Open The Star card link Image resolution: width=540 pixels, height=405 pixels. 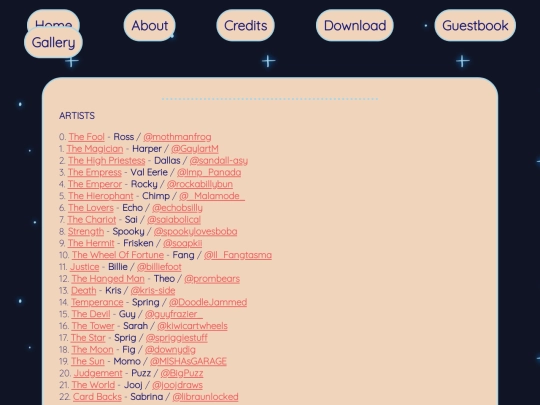point(88,338)
